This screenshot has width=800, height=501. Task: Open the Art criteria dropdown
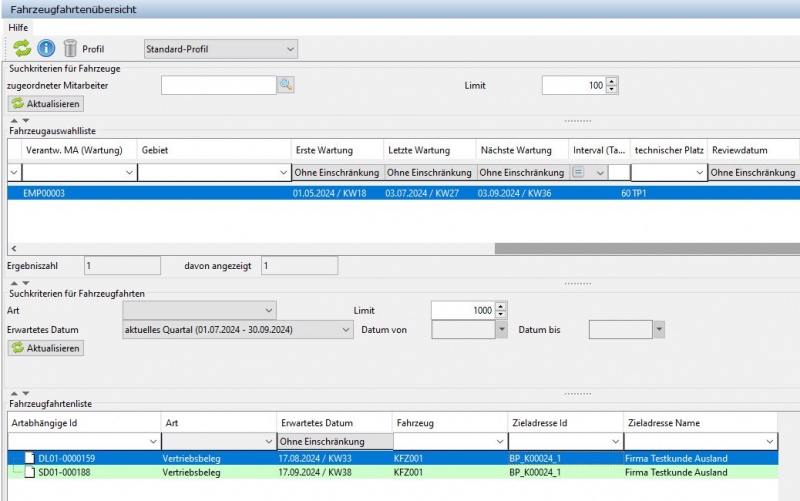point(268,310)
